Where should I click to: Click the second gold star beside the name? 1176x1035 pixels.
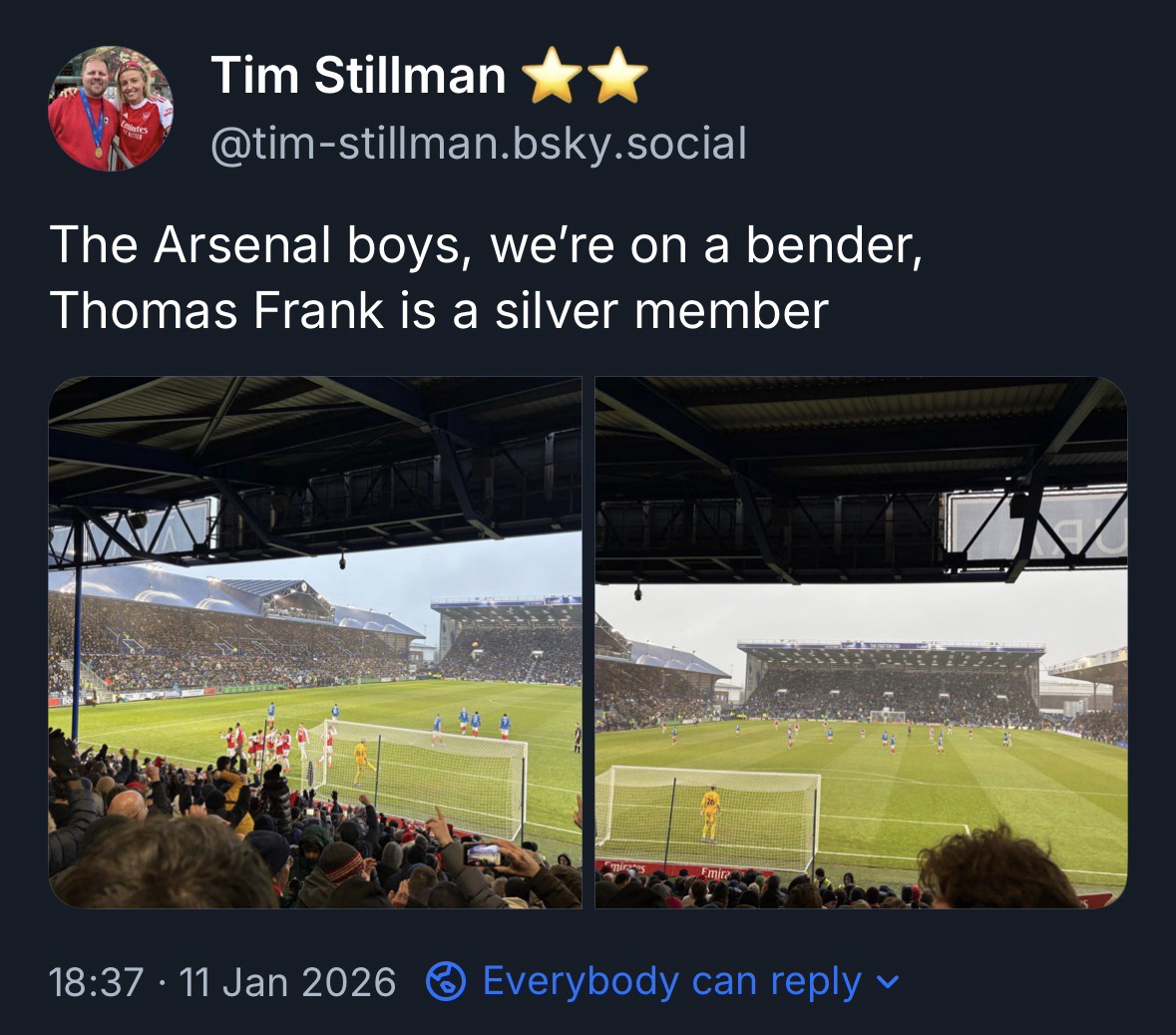[x=620, y=78]
